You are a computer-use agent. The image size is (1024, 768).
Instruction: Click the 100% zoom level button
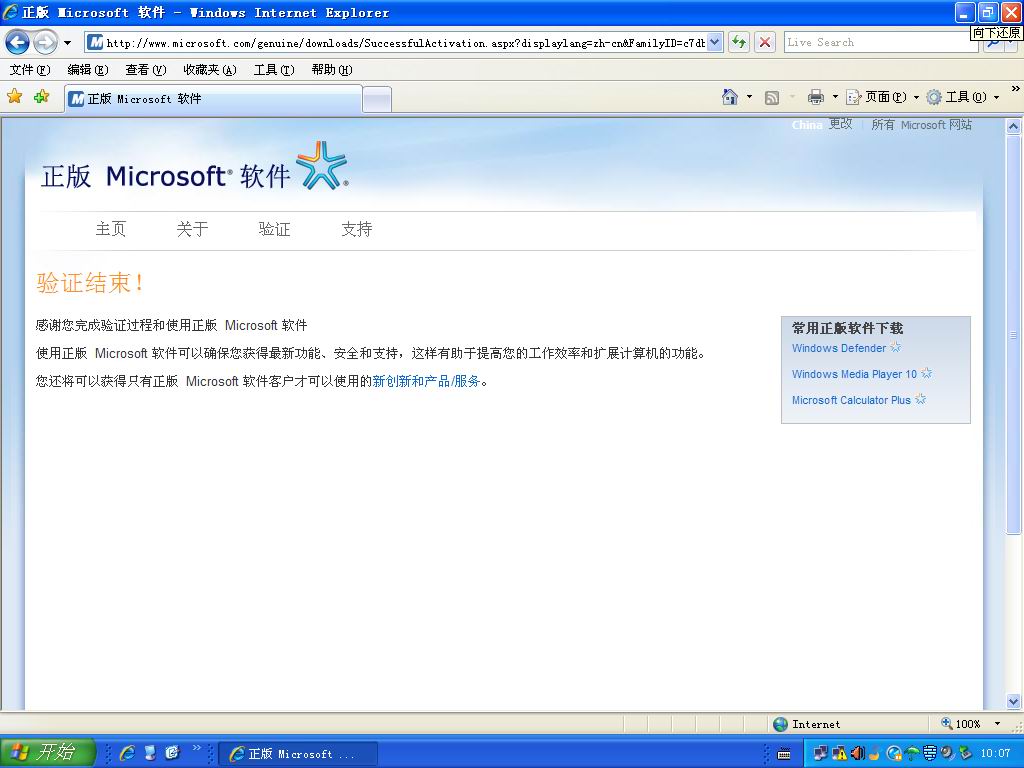click(x=961, y=724)
